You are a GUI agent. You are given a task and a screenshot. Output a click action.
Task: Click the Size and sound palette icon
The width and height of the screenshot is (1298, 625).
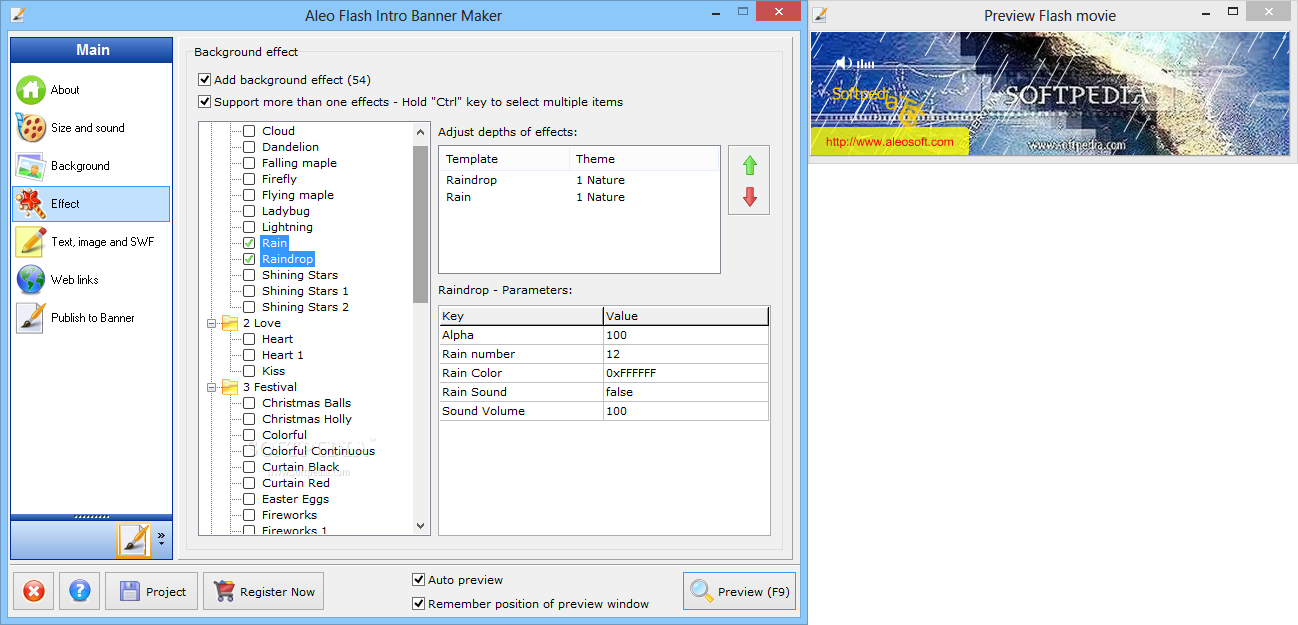[31, 128]
